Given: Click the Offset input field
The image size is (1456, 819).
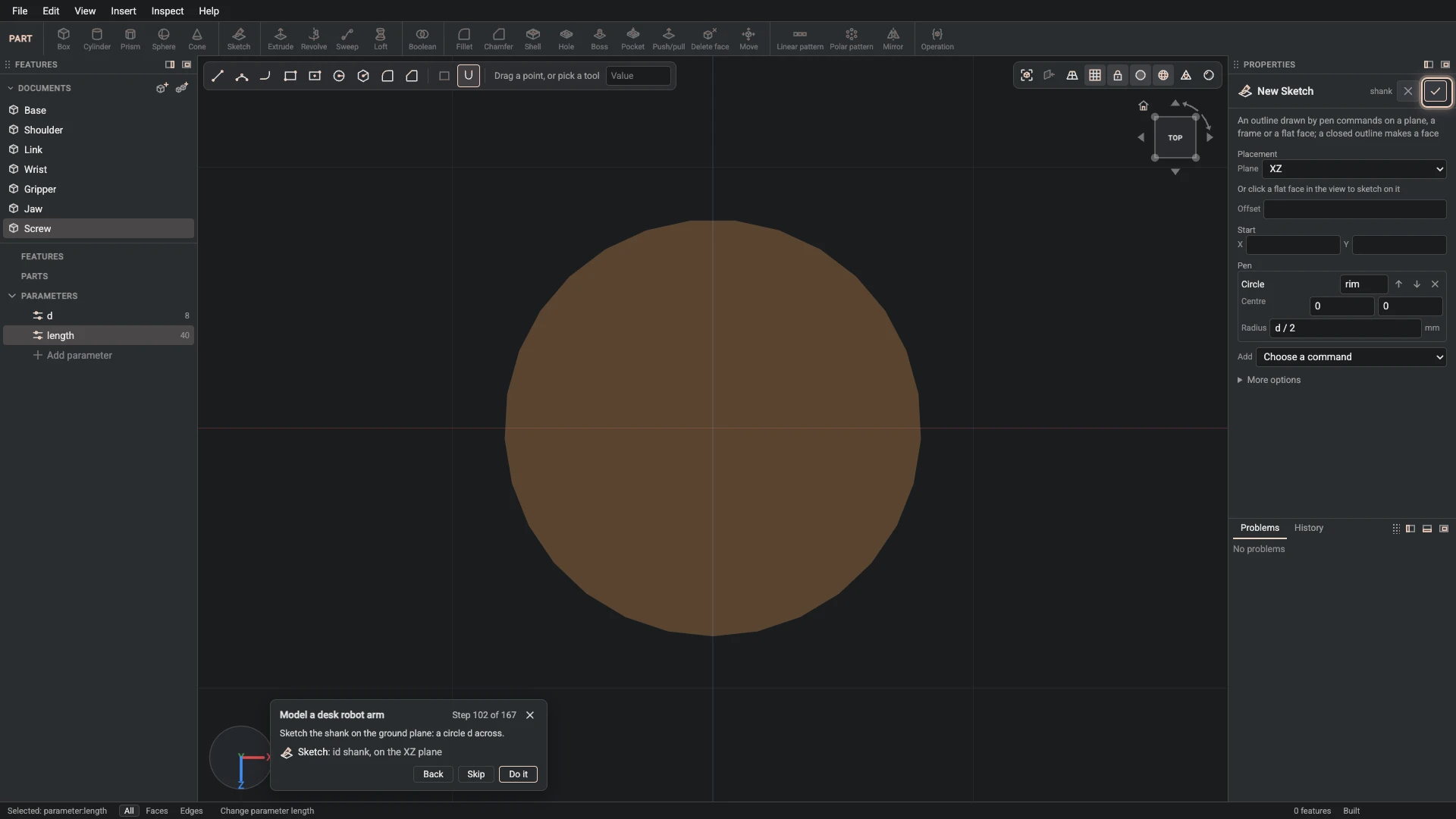Looking at the screenshot, I should (1354, 209).
